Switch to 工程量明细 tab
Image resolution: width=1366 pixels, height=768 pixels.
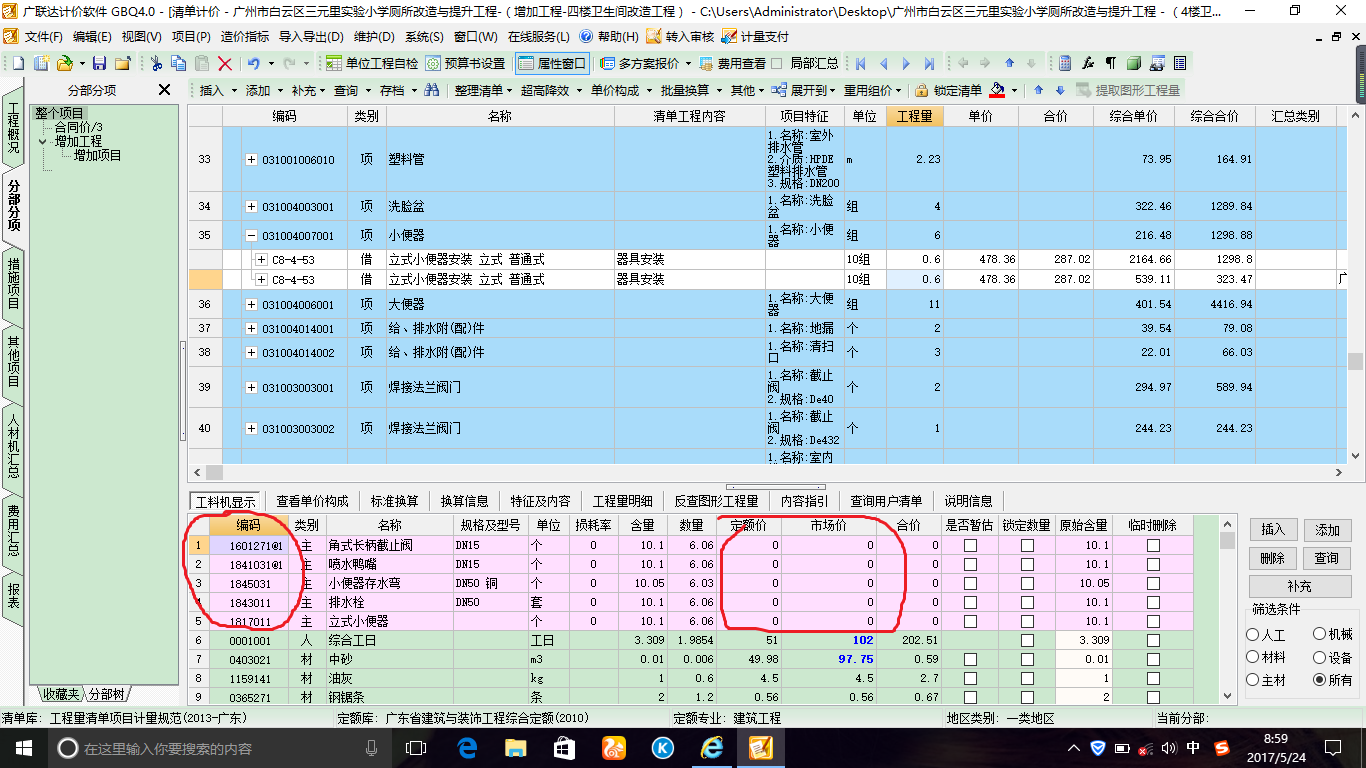click(622, 501)
